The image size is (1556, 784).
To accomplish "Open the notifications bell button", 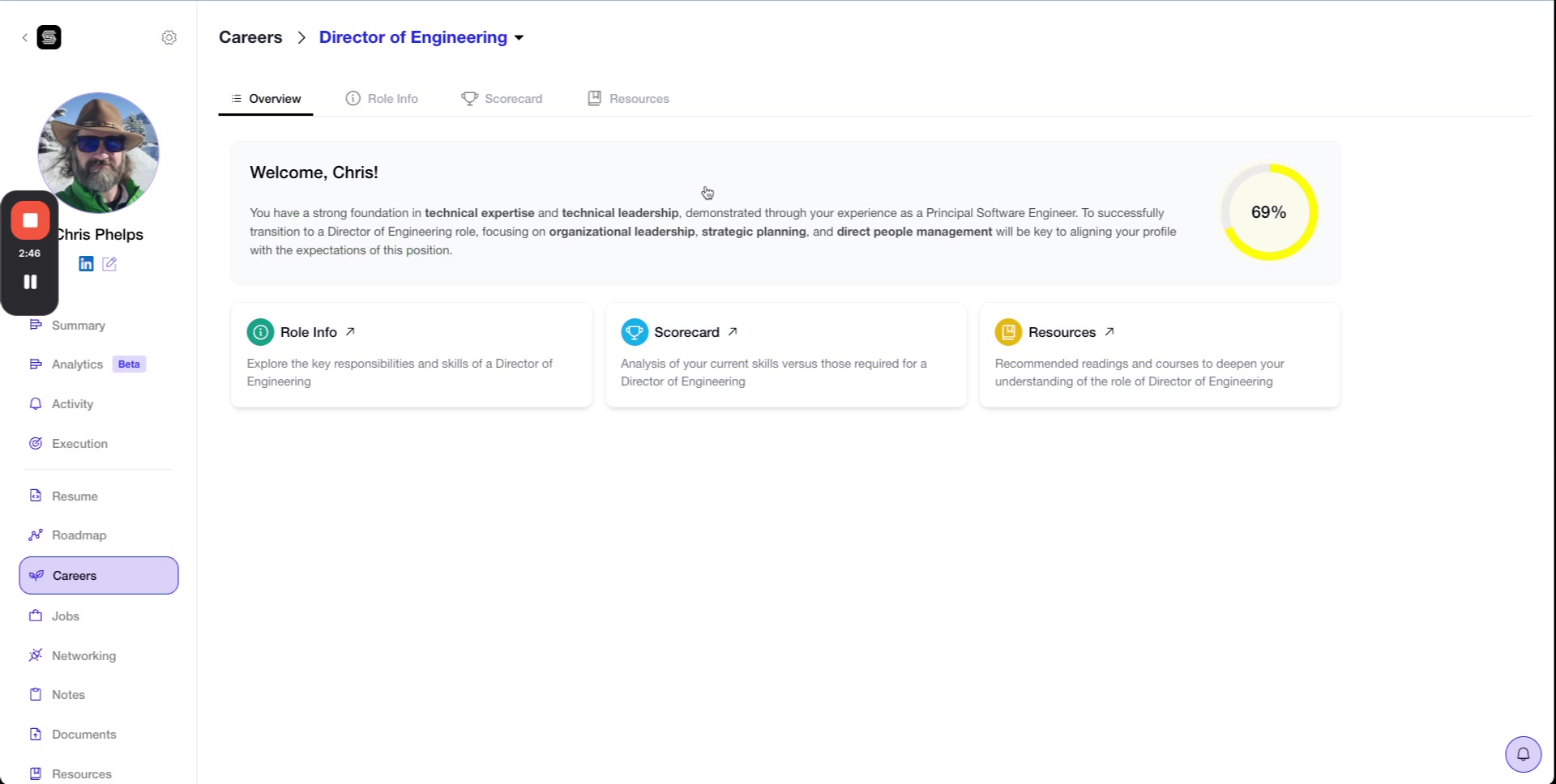I will pos(1523,754).
